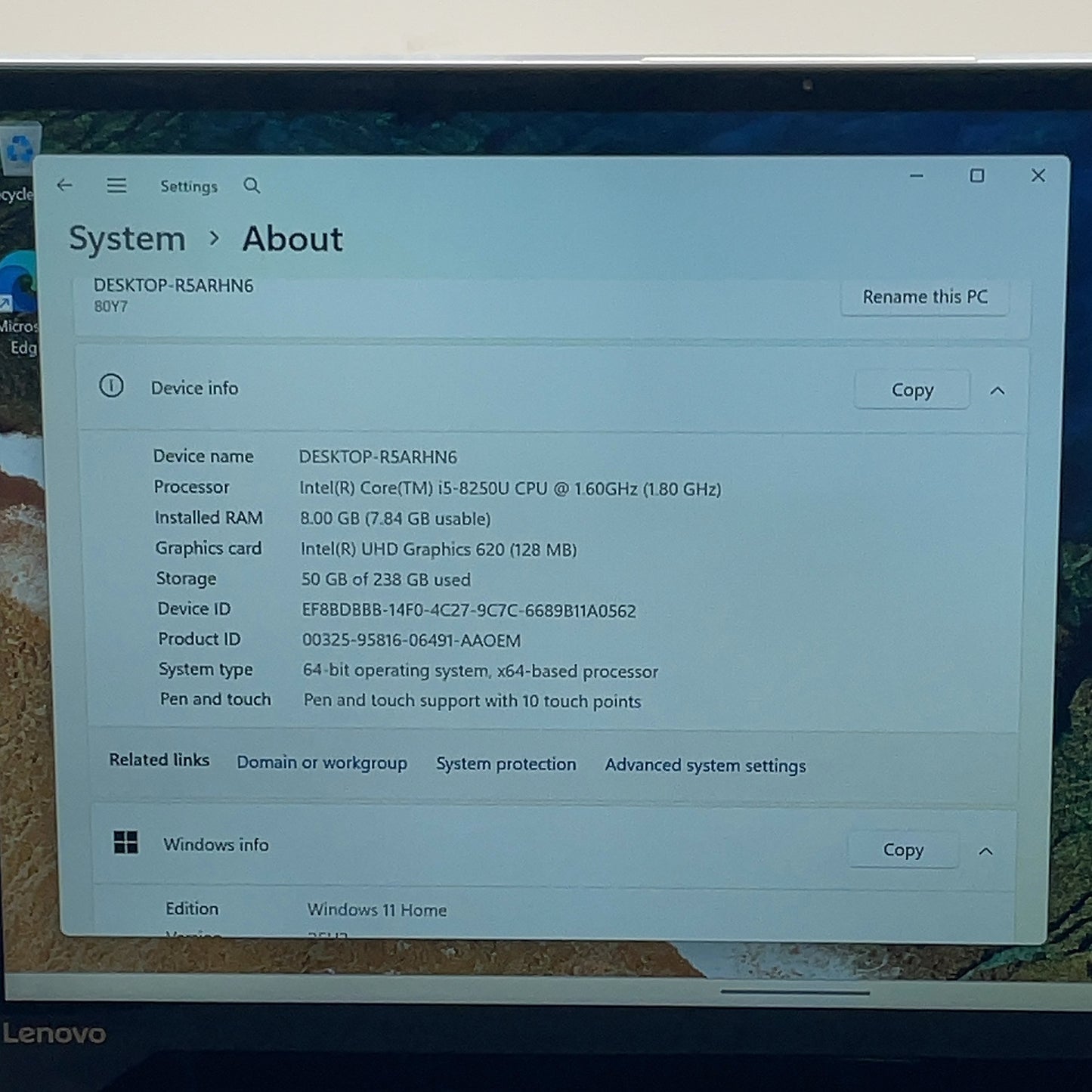
Task: Go back with the Settings back arrow
Action: click(65, 184)
